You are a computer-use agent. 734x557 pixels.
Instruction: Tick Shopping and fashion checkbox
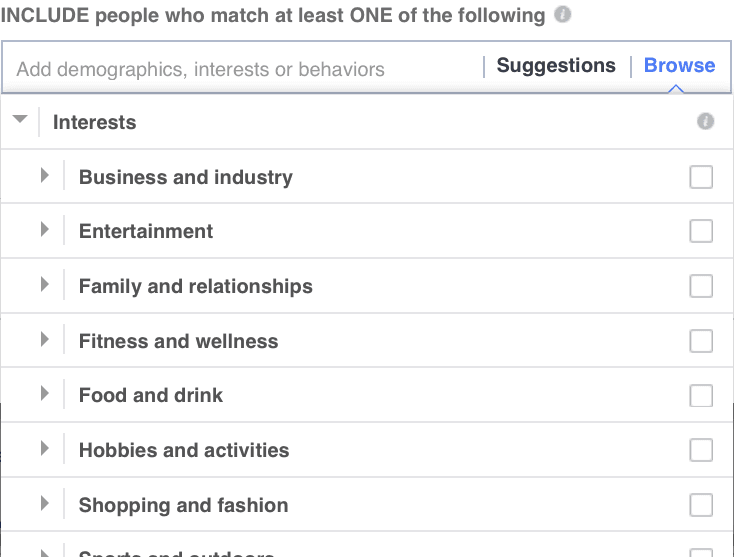(x=701, y=505)
